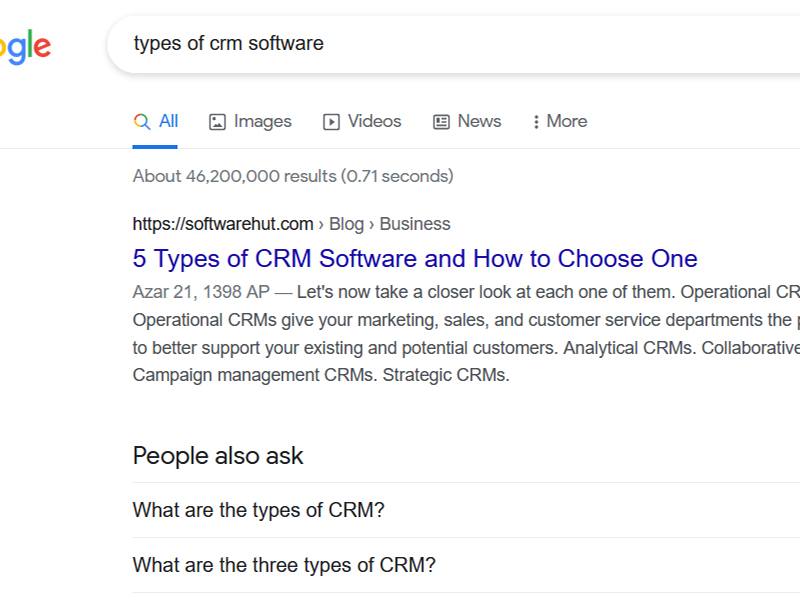Screen dimensions: 800x600
Task: Select the All results tab label
Action: [168, 121]
